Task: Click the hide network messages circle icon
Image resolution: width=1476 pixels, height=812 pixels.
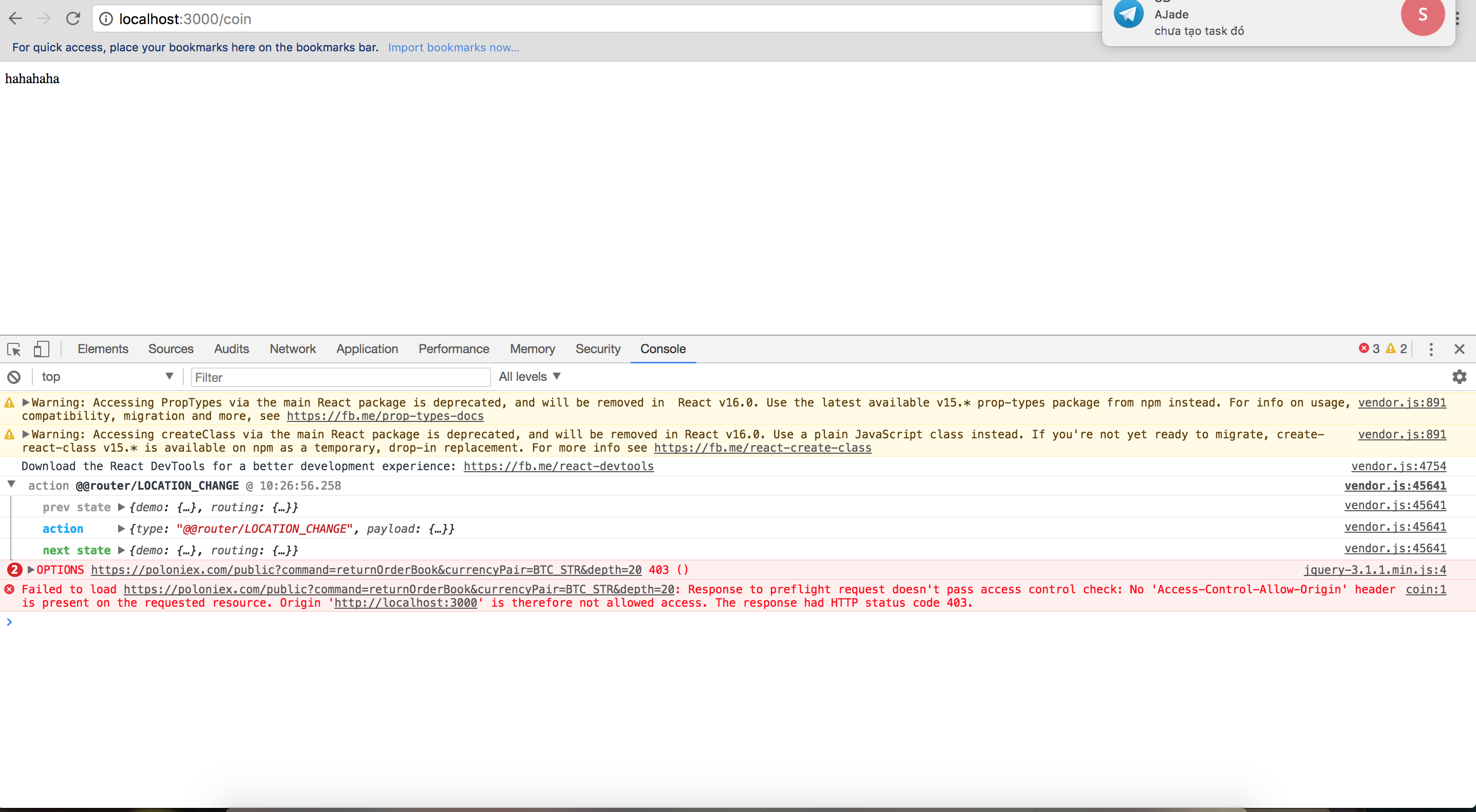Action: [14, 376]
